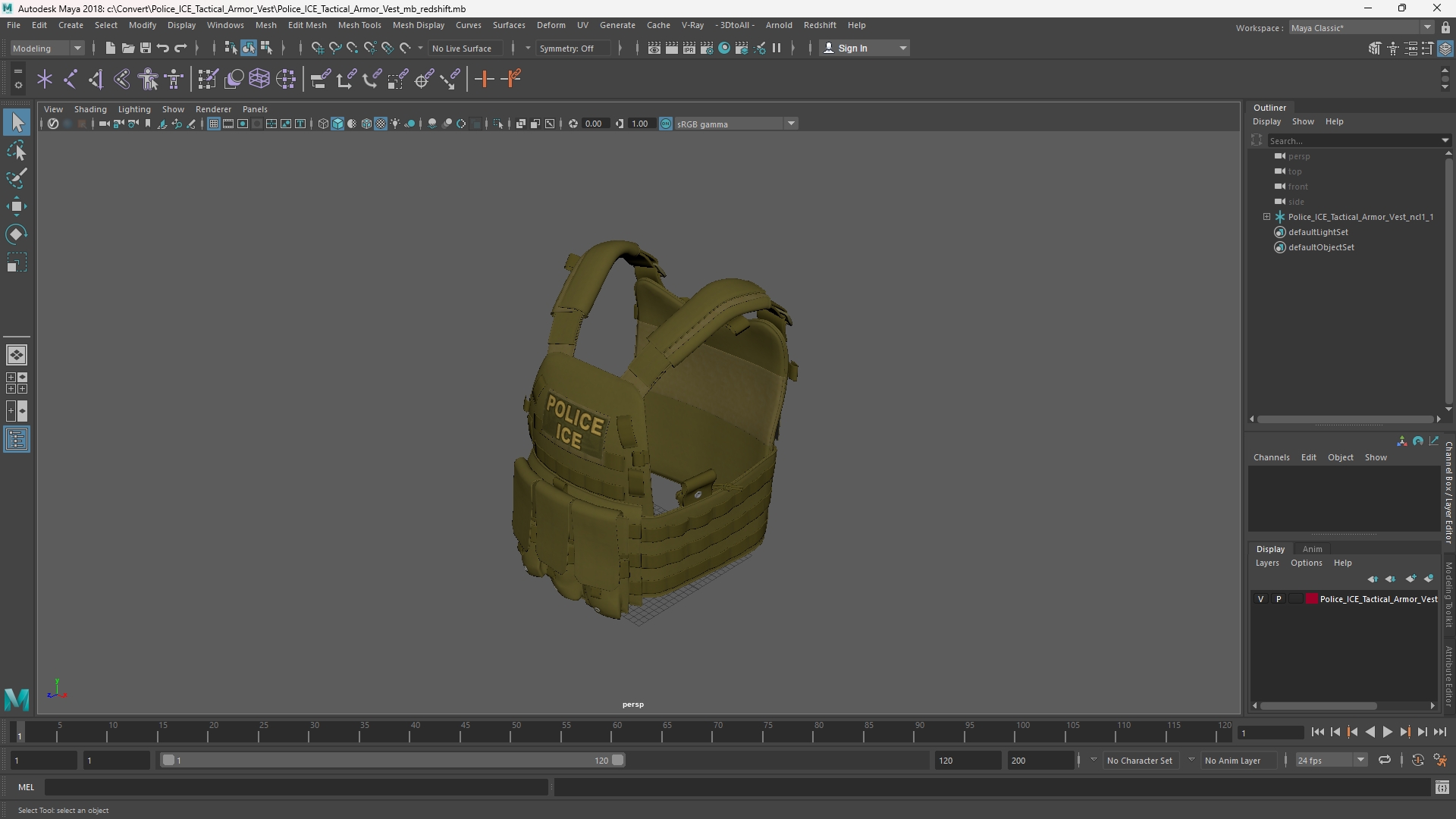The width and height of the screenshot is (1456, 819).
Task: Toggle wireframe shading in panel toolbar
Action: point(323,124)
